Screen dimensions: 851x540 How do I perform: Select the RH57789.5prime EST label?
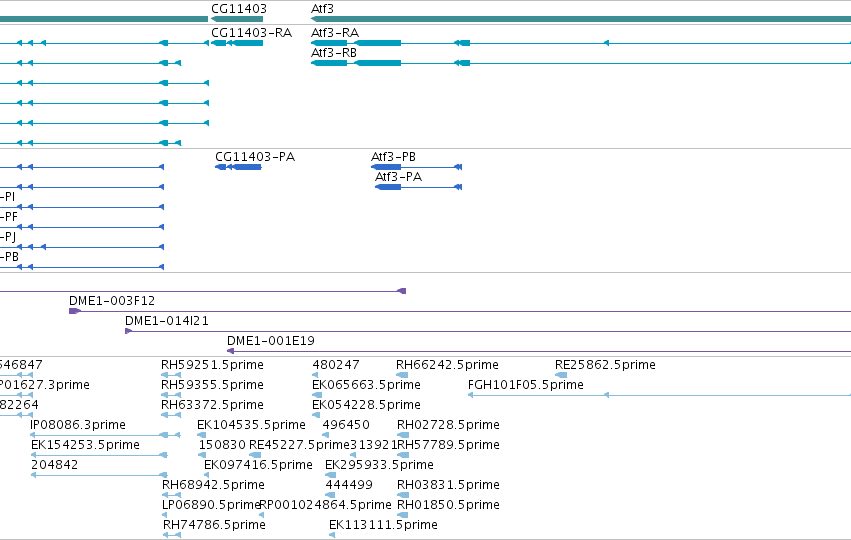tap(448, 445)
